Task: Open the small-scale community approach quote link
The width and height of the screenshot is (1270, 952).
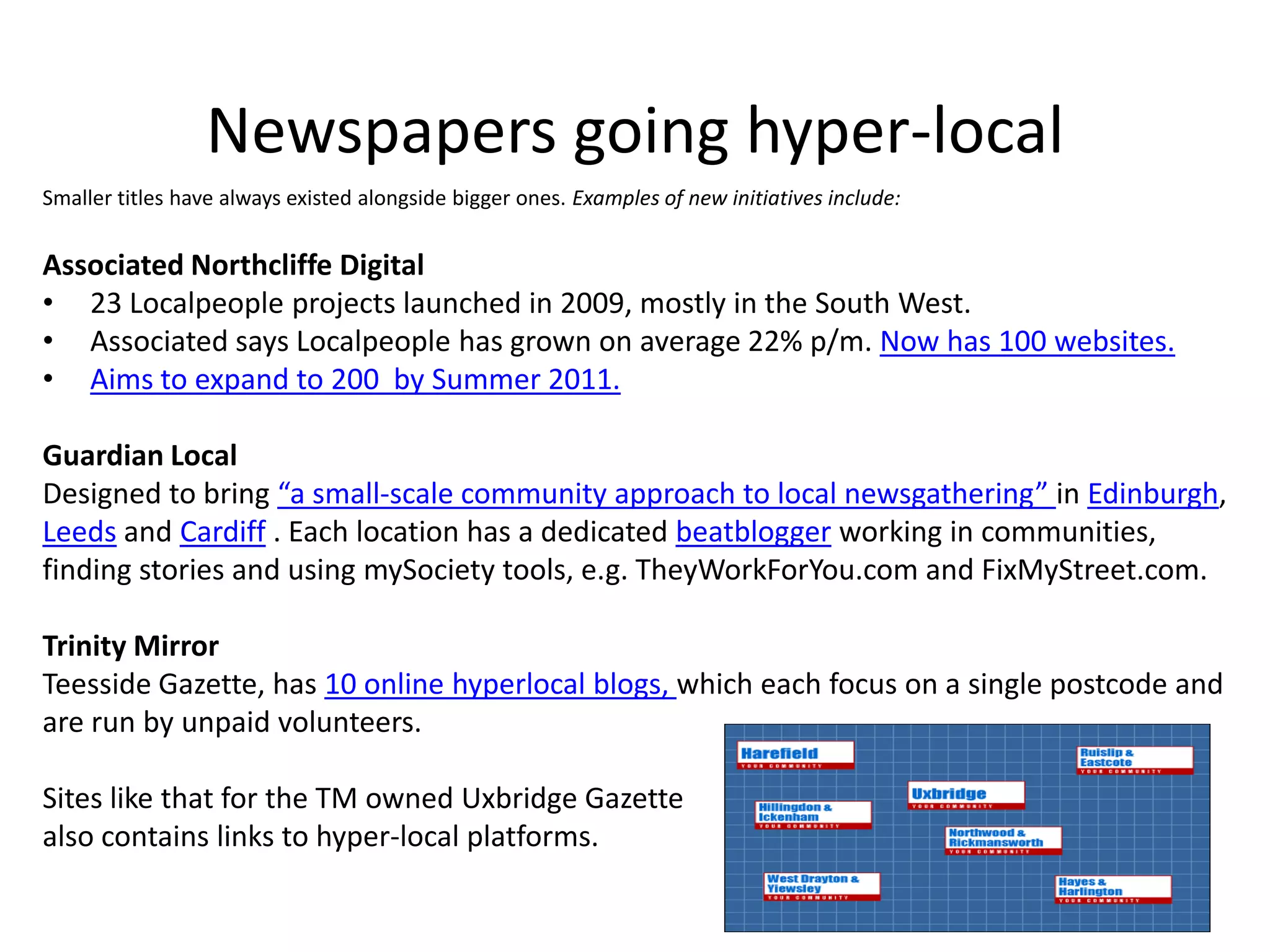Action: pos(666,494)
